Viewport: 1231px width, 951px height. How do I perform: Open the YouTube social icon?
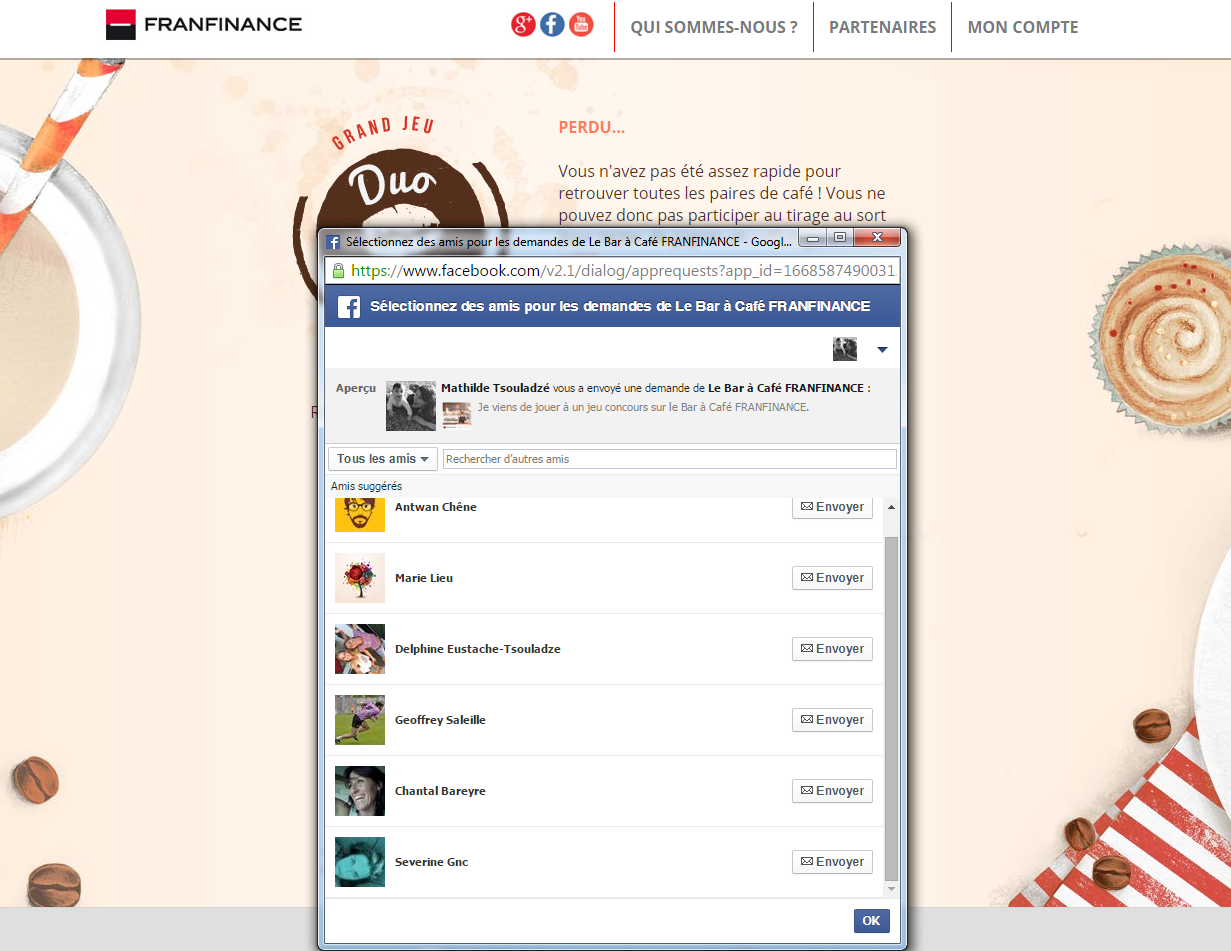pos(581,25)
